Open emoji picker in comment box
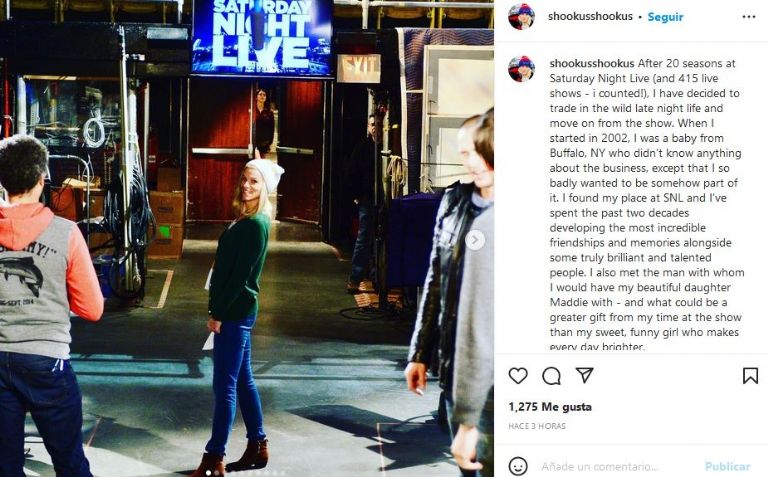Screen dimensions: 768x477 (x=518, y=466)
